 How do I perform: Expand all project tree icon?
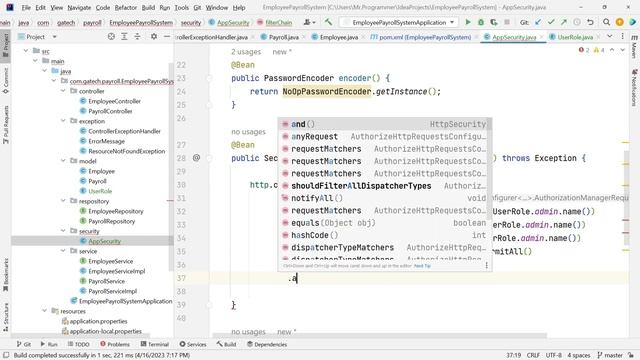pyautogui.click(x=124, y=36)
